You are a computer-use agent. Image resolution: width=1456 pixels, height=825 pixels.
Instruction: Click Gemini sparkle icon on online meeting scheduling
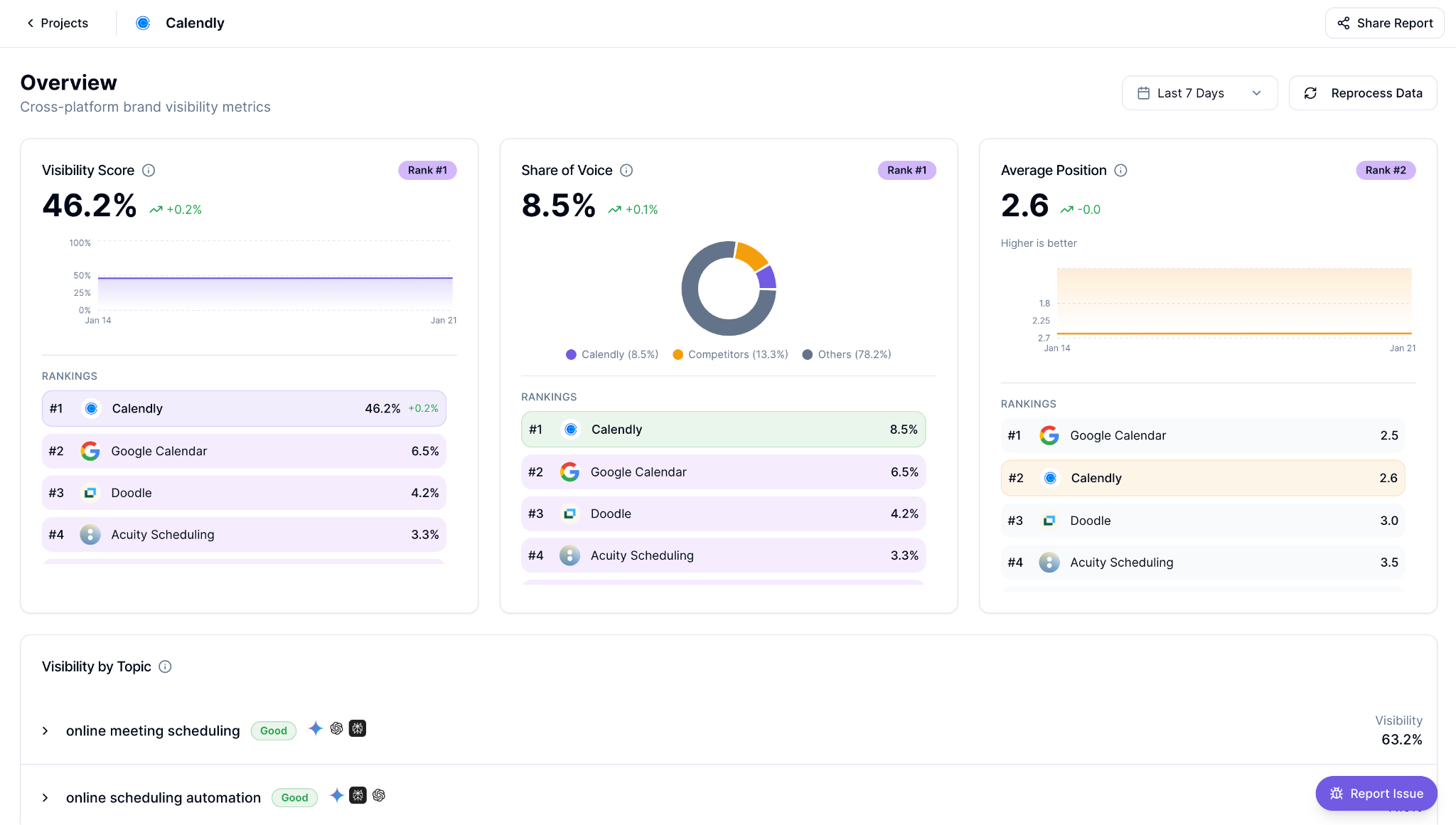tap(316, 729)
